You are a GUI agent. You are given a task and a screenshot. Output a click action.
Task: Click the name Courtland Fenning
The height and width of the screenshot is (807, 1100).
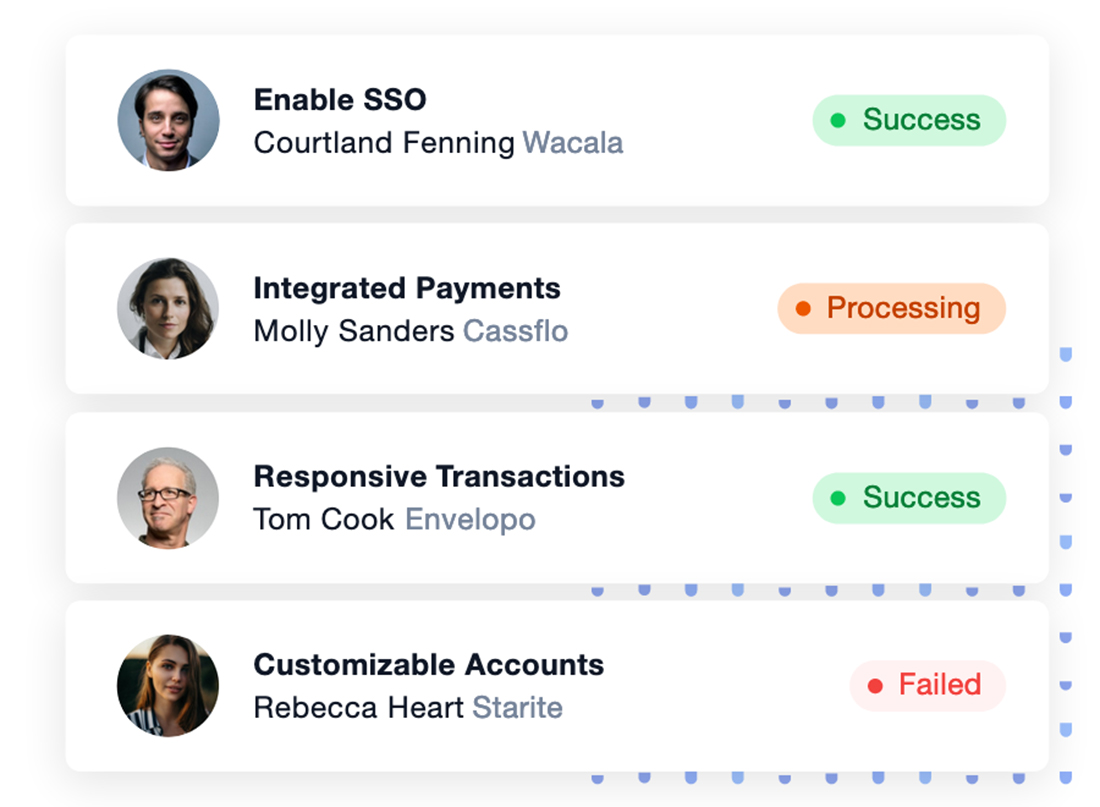click(x=384, y=142)
